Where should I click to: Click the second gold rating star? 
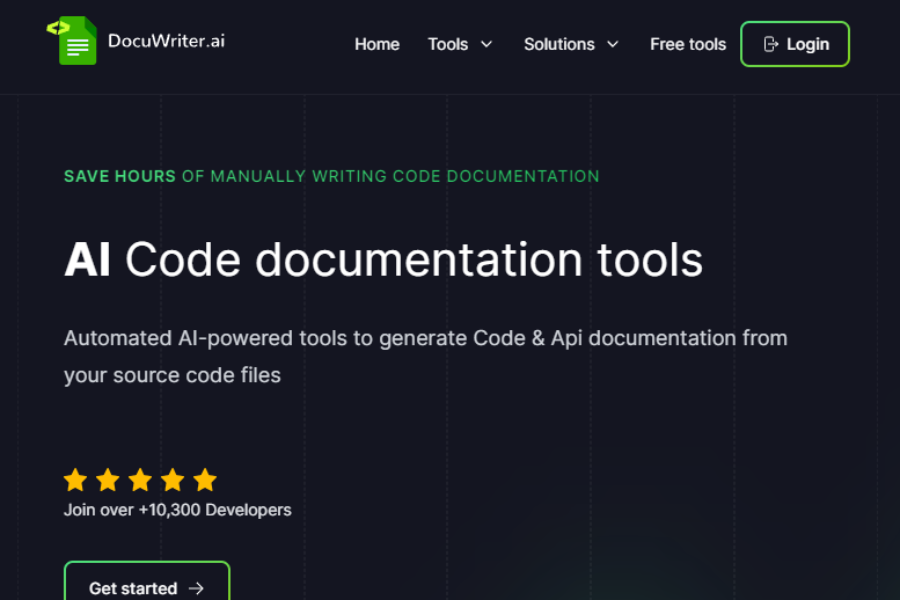(x=108, y=479)
